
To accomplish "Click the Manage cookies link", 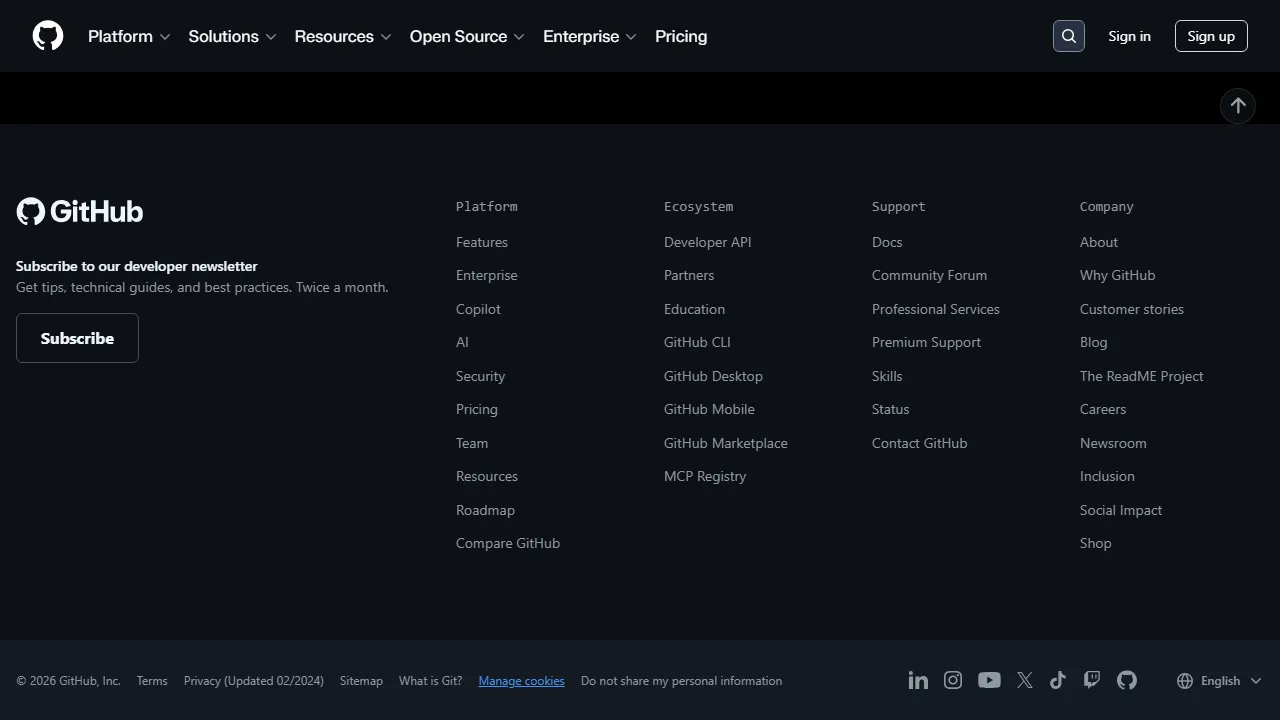I will click(x=521, y=680).
